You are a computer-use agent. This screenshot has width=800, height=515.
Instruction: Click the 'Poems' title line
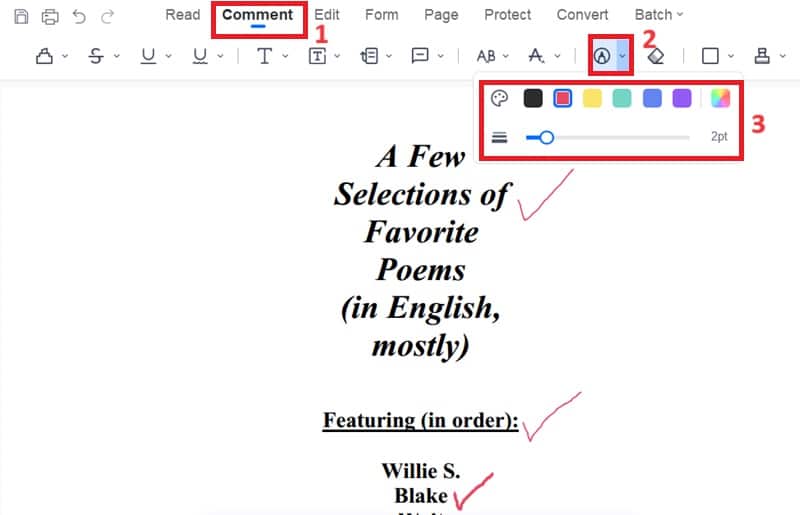421,270
